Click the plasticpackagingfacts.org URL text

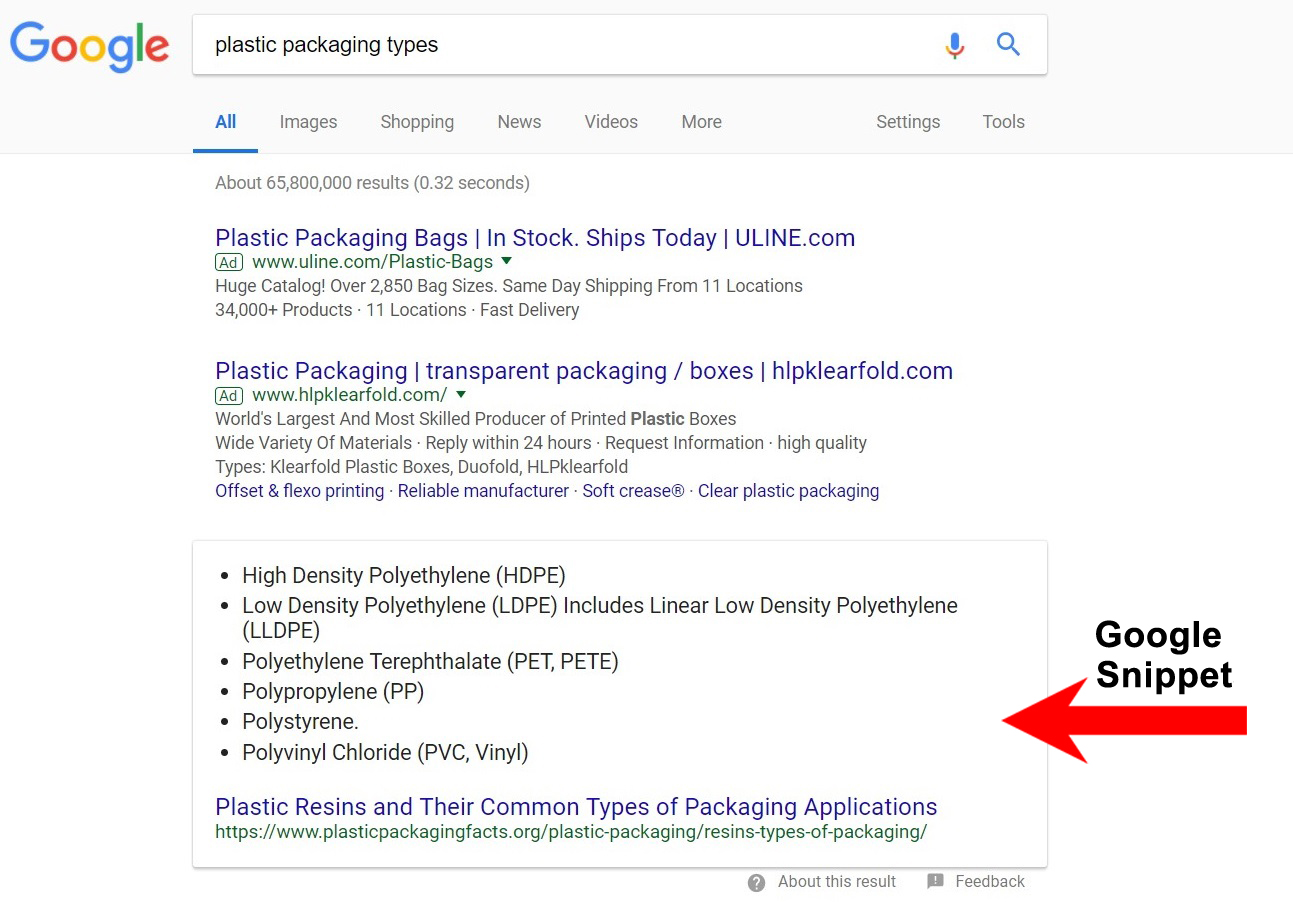point(571,832)
